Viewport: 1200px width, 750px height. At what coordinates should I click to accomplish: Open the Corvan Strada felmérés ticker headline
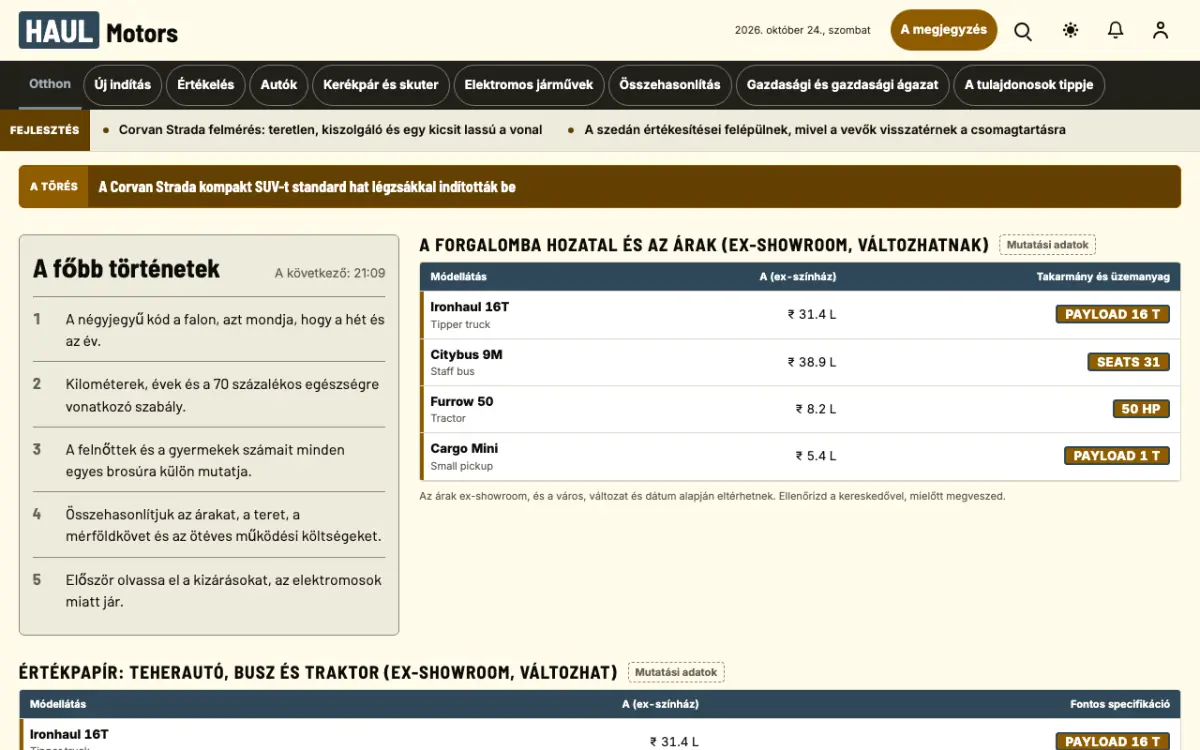pos(331,130)
